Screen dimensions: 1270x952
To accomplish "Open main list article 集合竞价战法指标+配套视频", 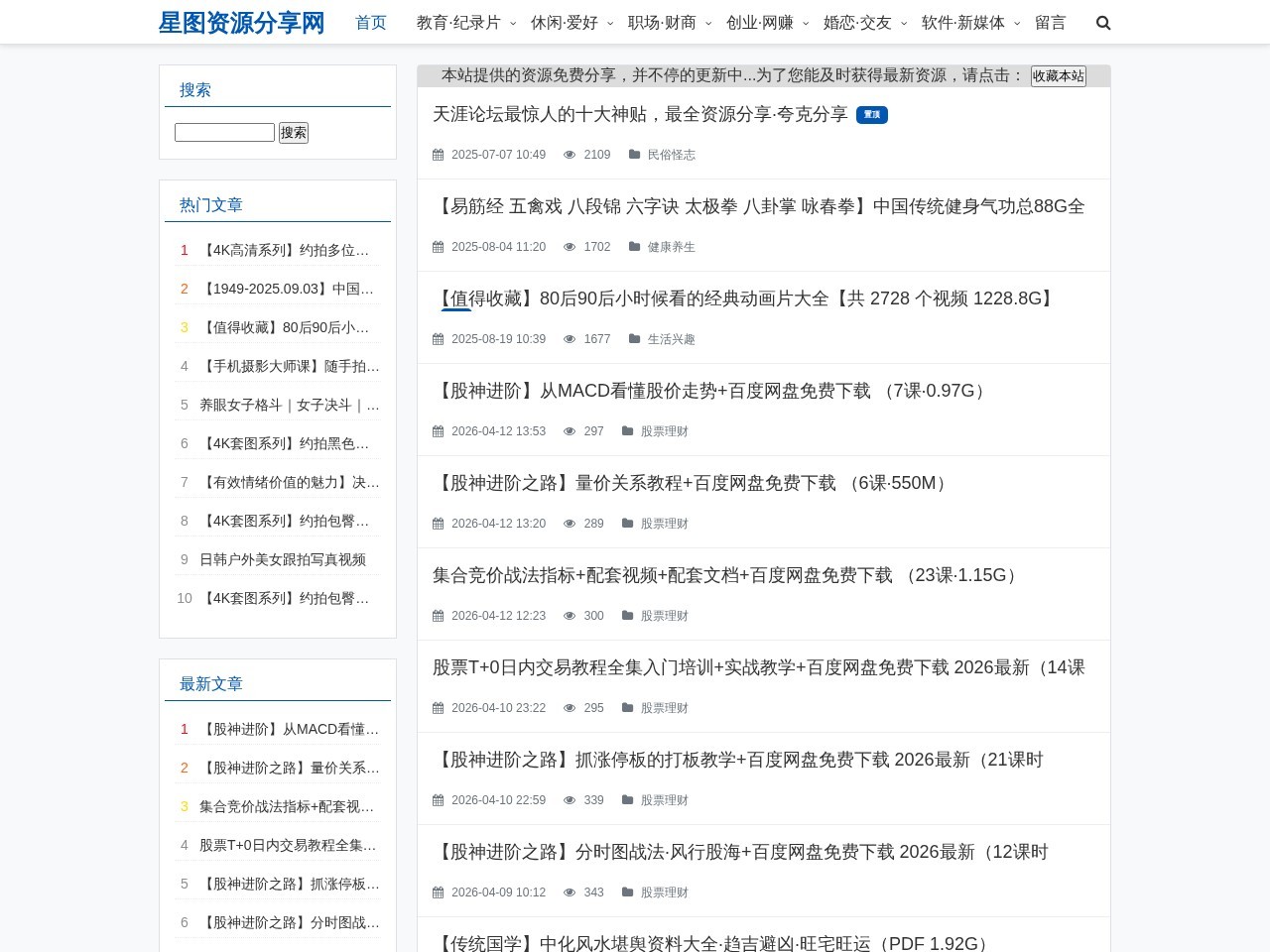I will tap(728, 575).
